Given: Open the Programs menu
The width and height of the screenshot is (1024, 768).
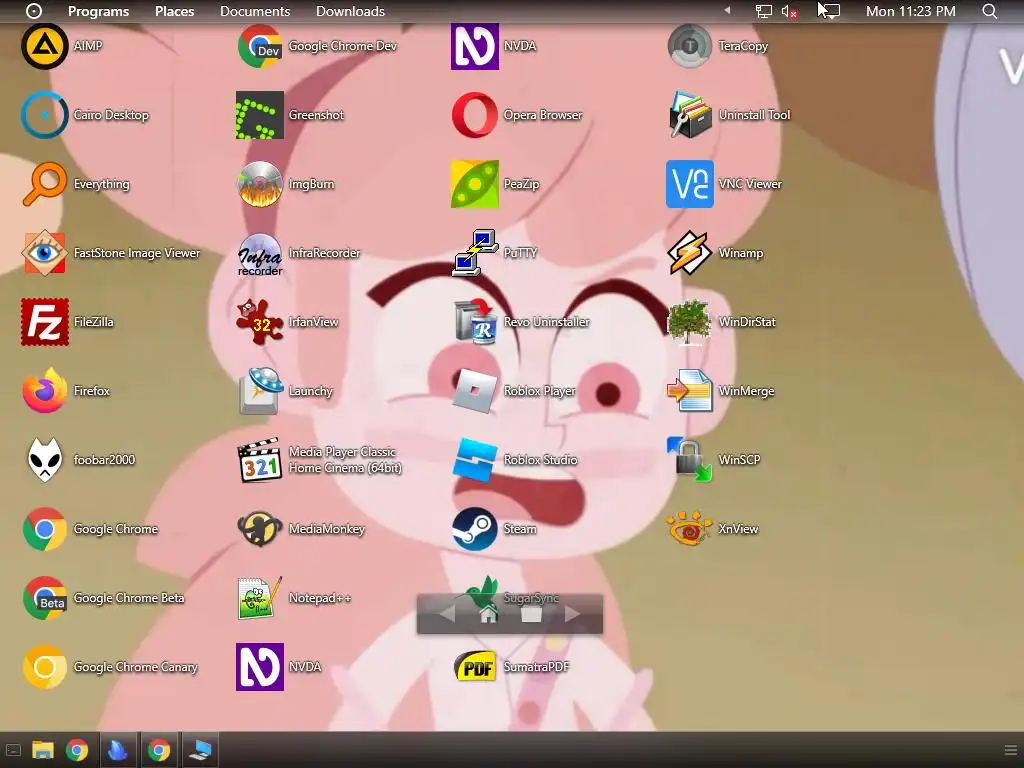Looking at the screenshot, I should tap(98, 11).
